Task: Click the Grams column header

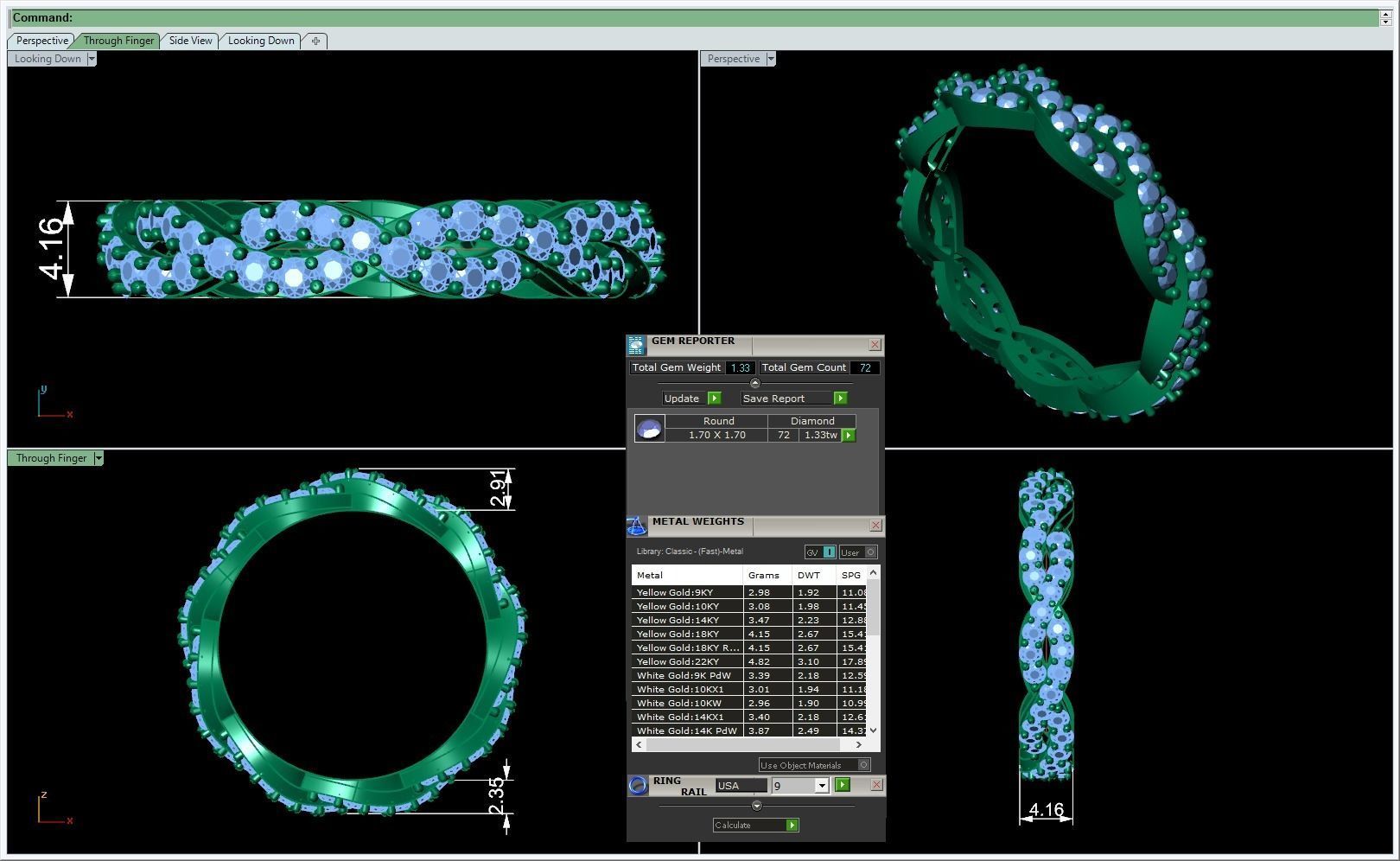Action: [767, 575]
